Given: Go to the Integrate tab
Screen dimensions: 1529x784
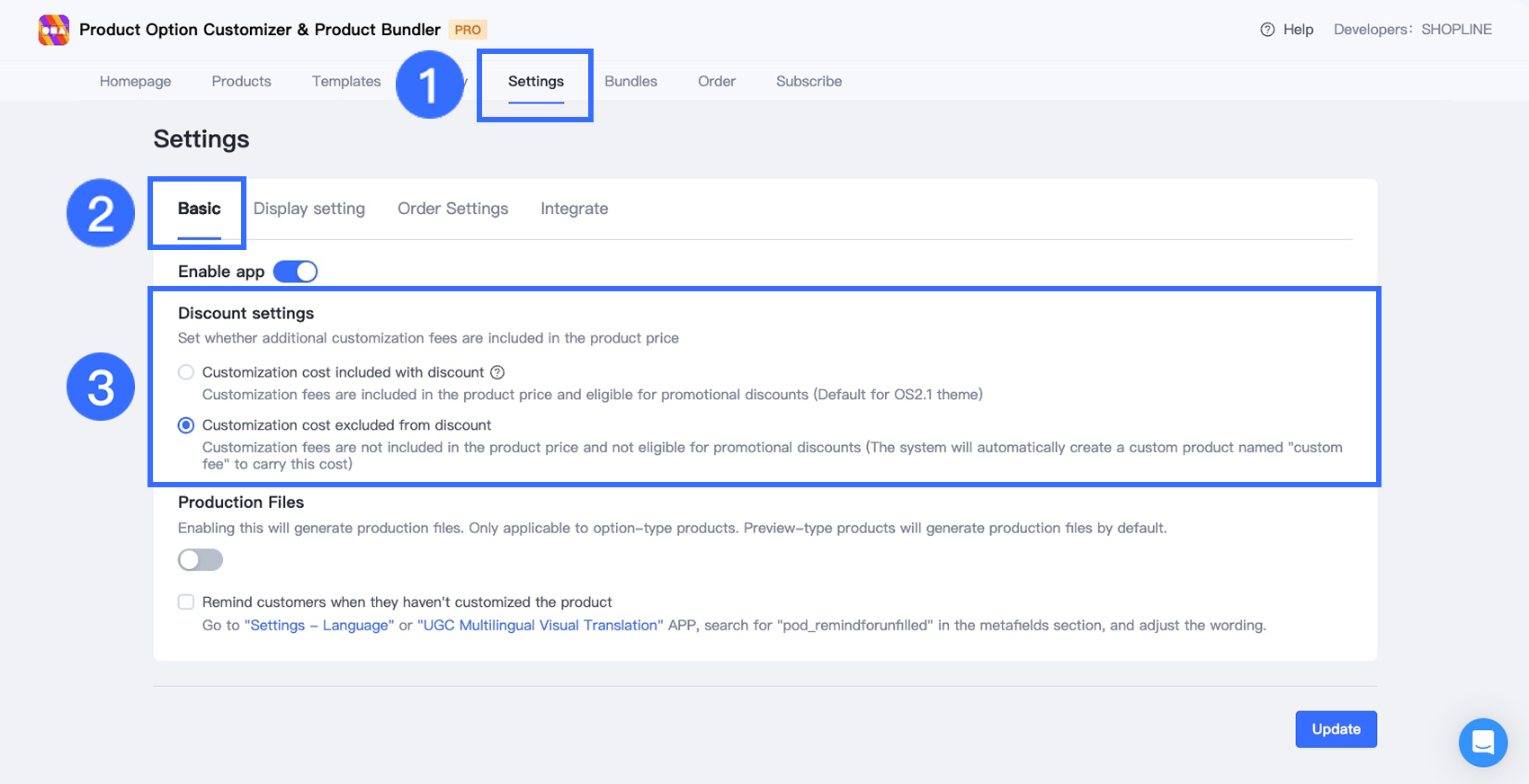Looking at the screenshot, I should click(574, 209).
